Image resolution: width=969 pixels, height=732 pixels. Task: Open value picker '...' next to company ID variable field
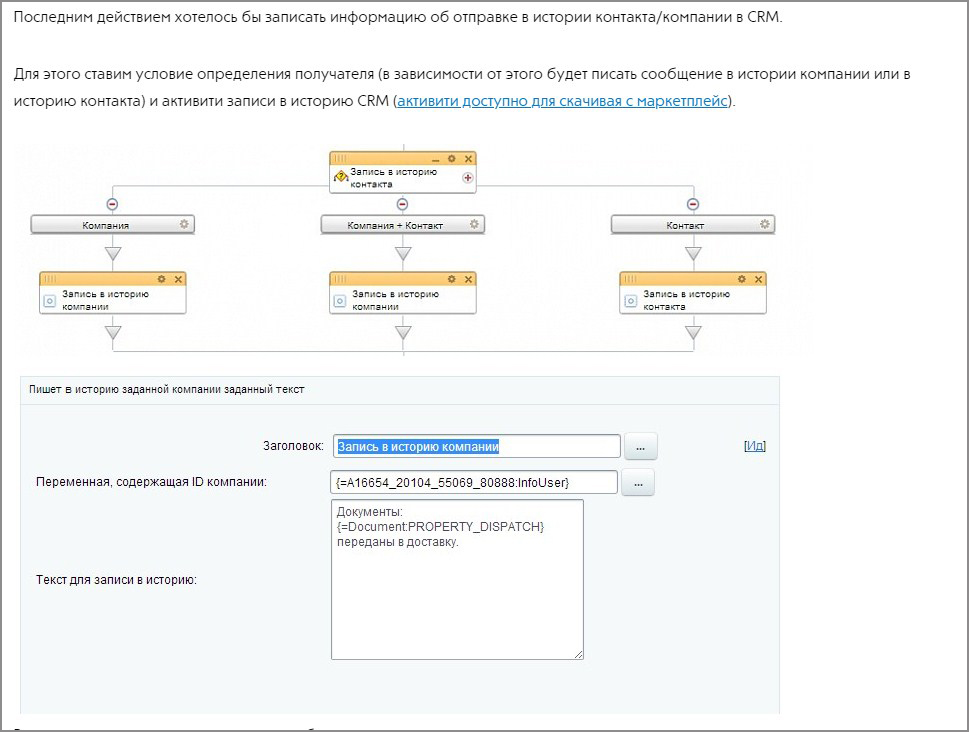tap(638, 483)
